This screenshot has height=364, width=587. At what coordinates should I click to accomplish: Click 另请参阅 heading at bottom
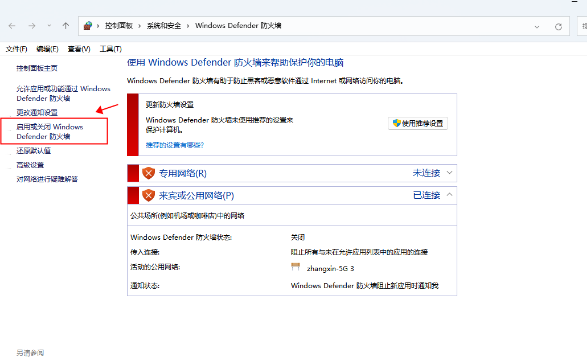[x=30, y=353]
